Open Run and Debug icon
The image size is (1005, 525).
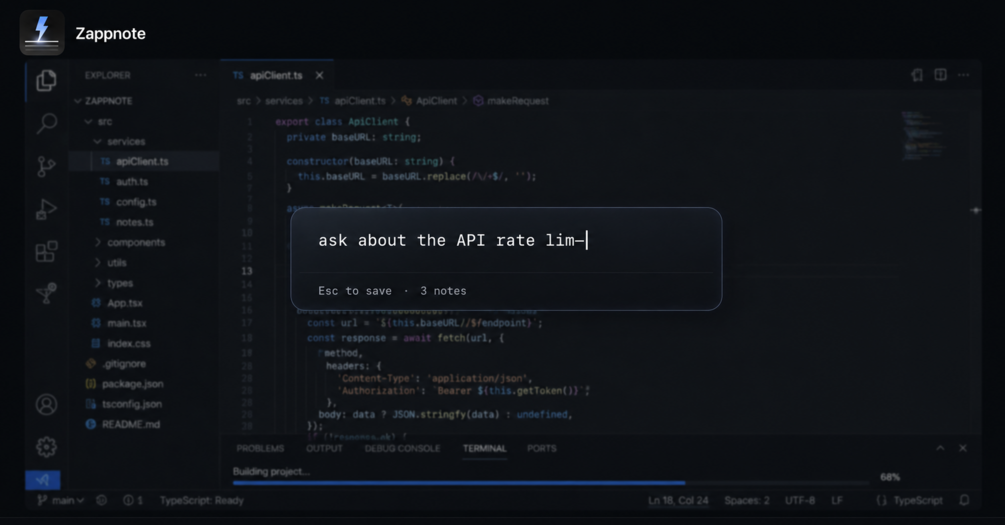tap(46, 209)
